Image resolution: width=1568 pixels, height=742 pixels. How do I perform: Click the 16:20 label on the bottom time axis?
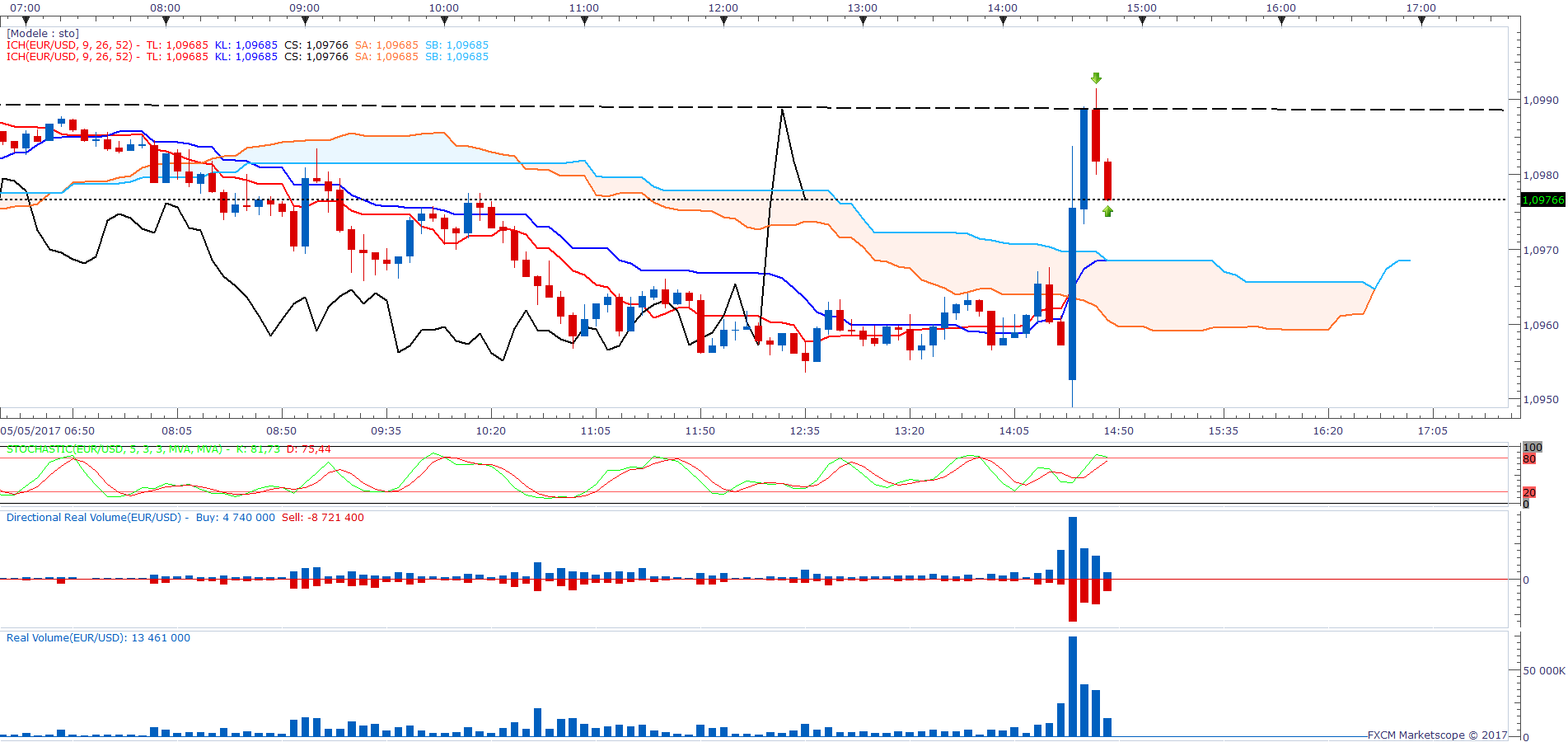pyautogui.click(x=1328, y=431)
